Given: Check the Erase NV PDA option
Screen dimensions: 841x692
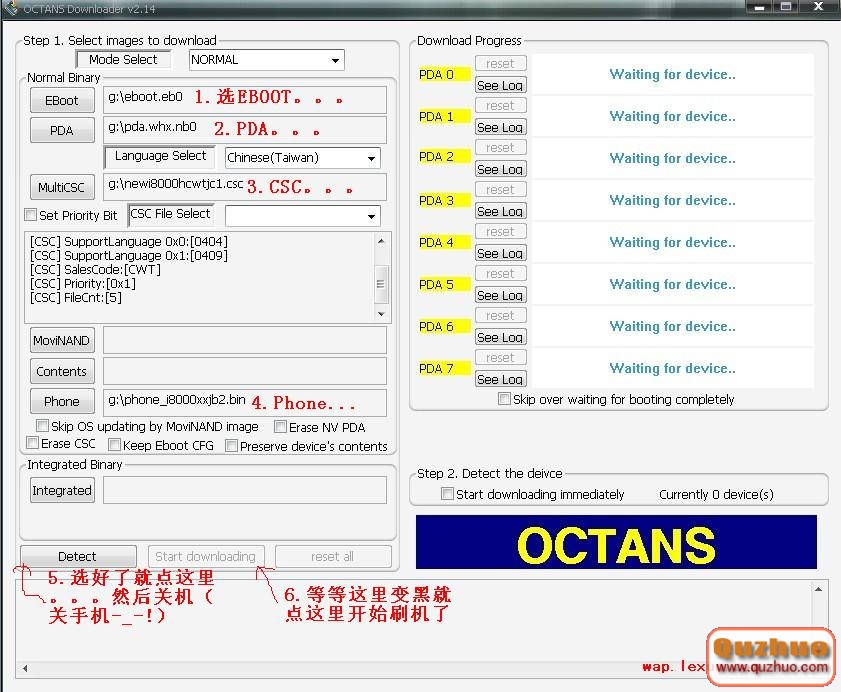Looking at the screenshot, I should click(x=280, y=426).
